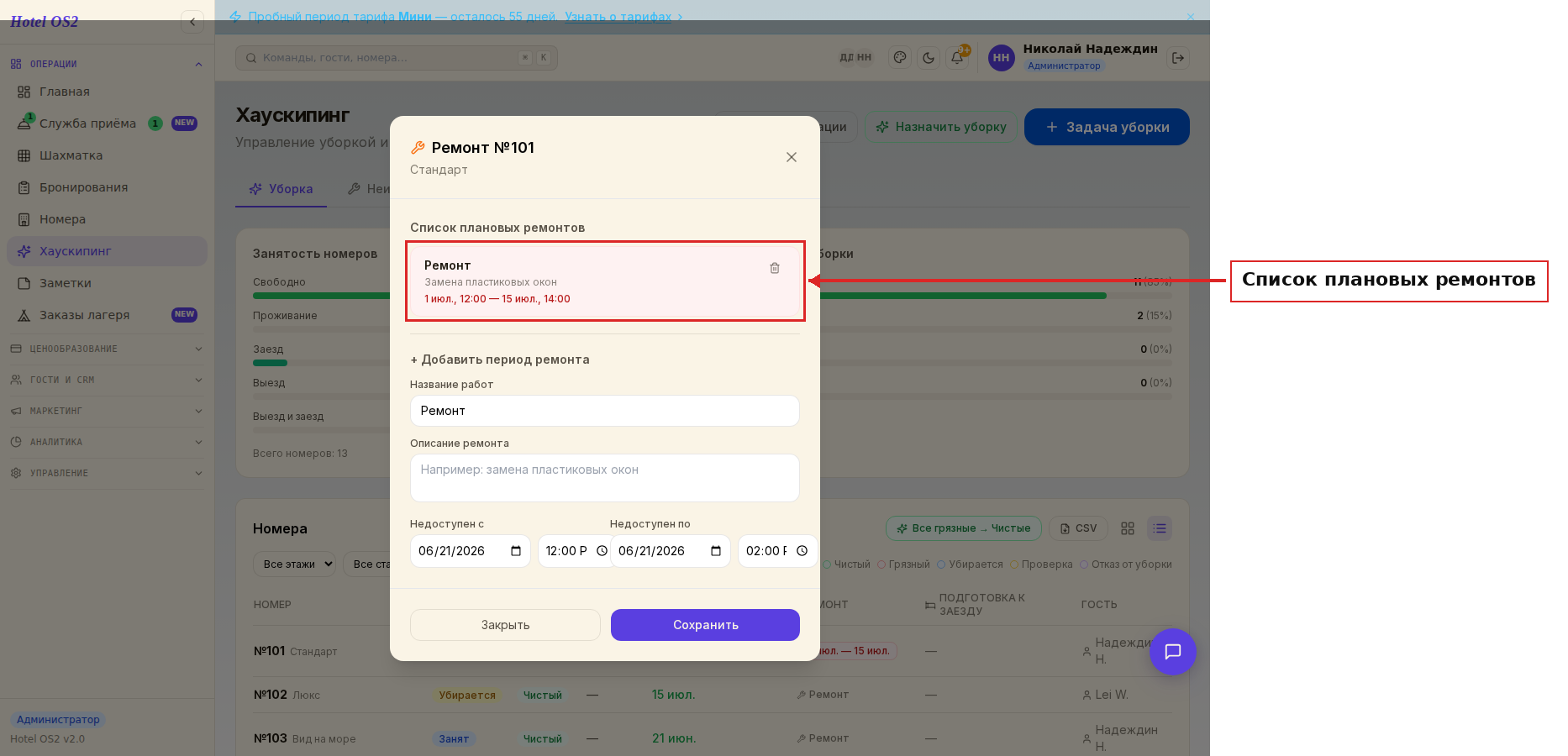Open calendar picker for Недоступен по date
The image size is (1568, 756).
(x=716, y=551)
